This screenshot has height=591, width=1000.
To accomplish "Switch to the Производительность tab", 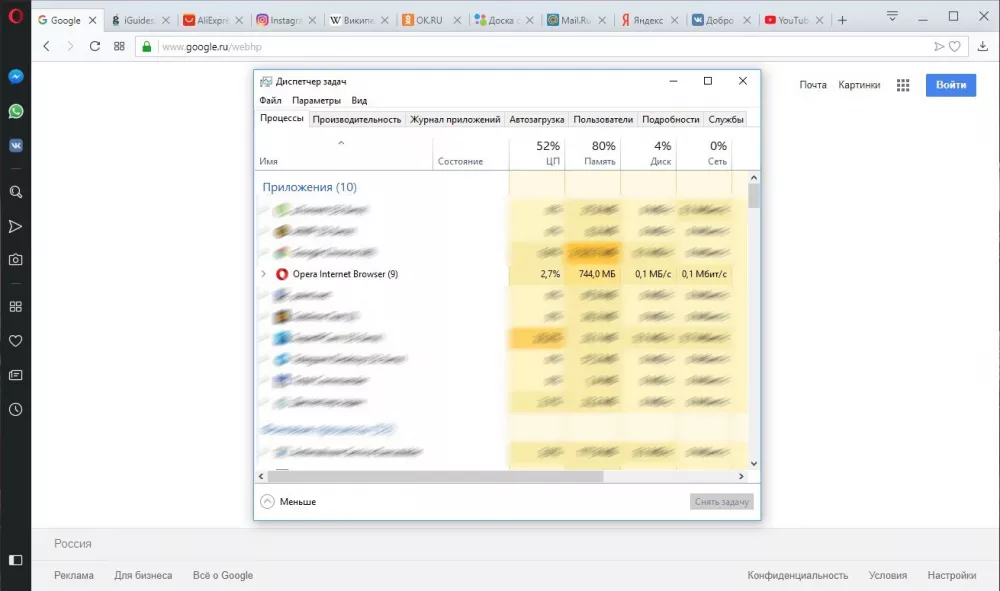I will [x=357, y=119].
